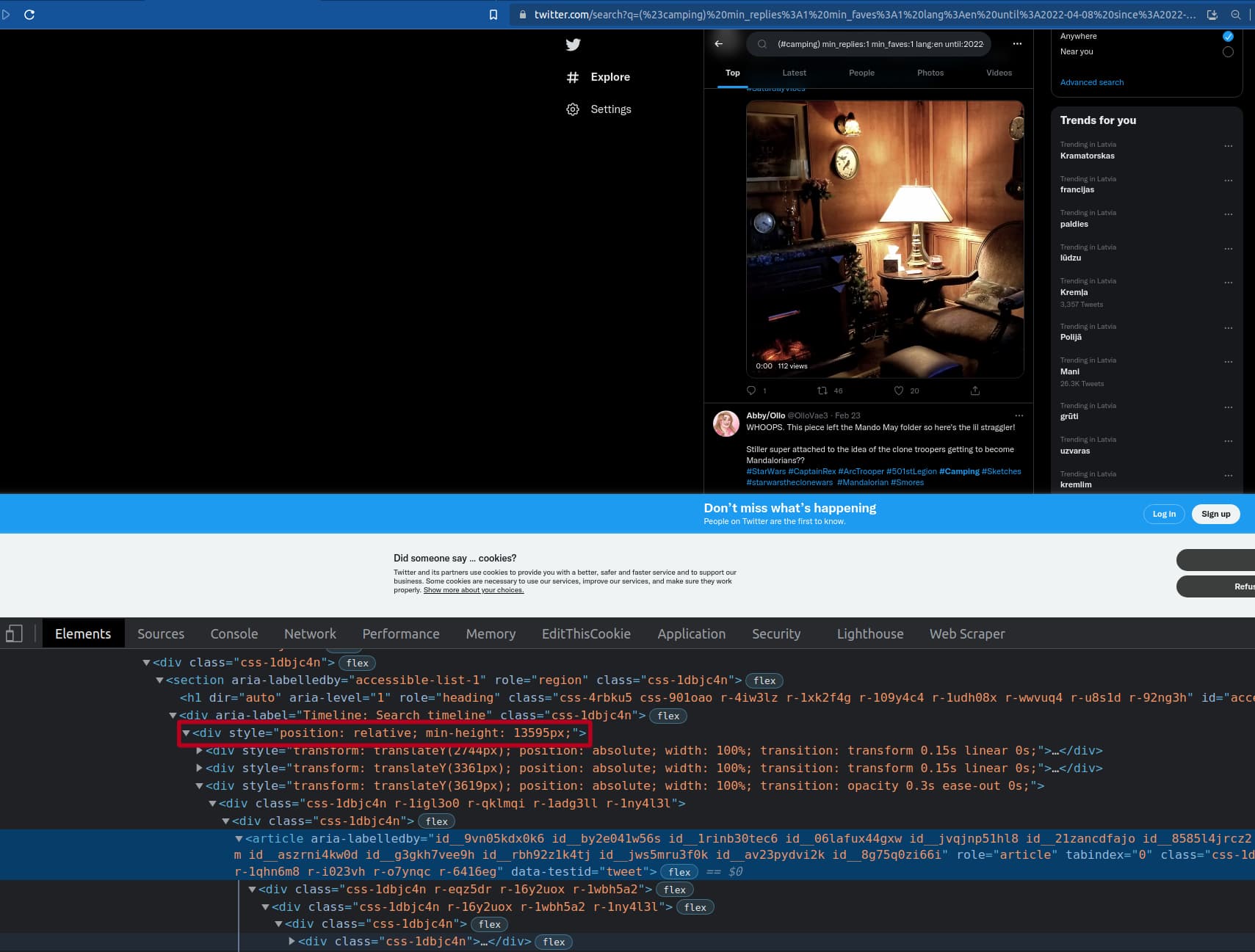The width and height of the screenshot is (1255, 952).
Task: Open the search options three-dot menu
Action: tap(1017, 44)
